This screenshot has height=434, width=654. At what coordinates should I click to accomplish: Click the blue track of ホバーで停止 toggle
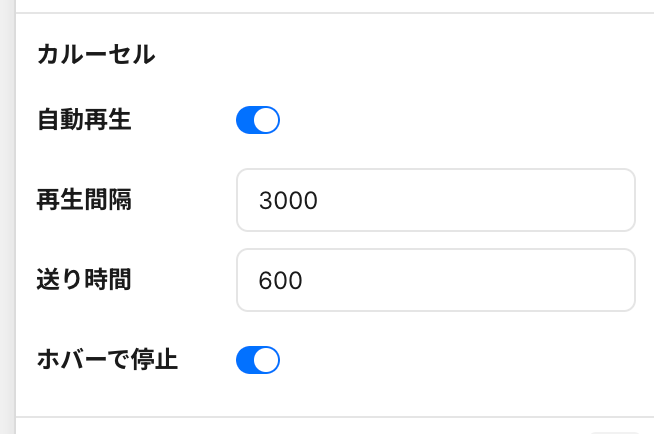(245, 360)
